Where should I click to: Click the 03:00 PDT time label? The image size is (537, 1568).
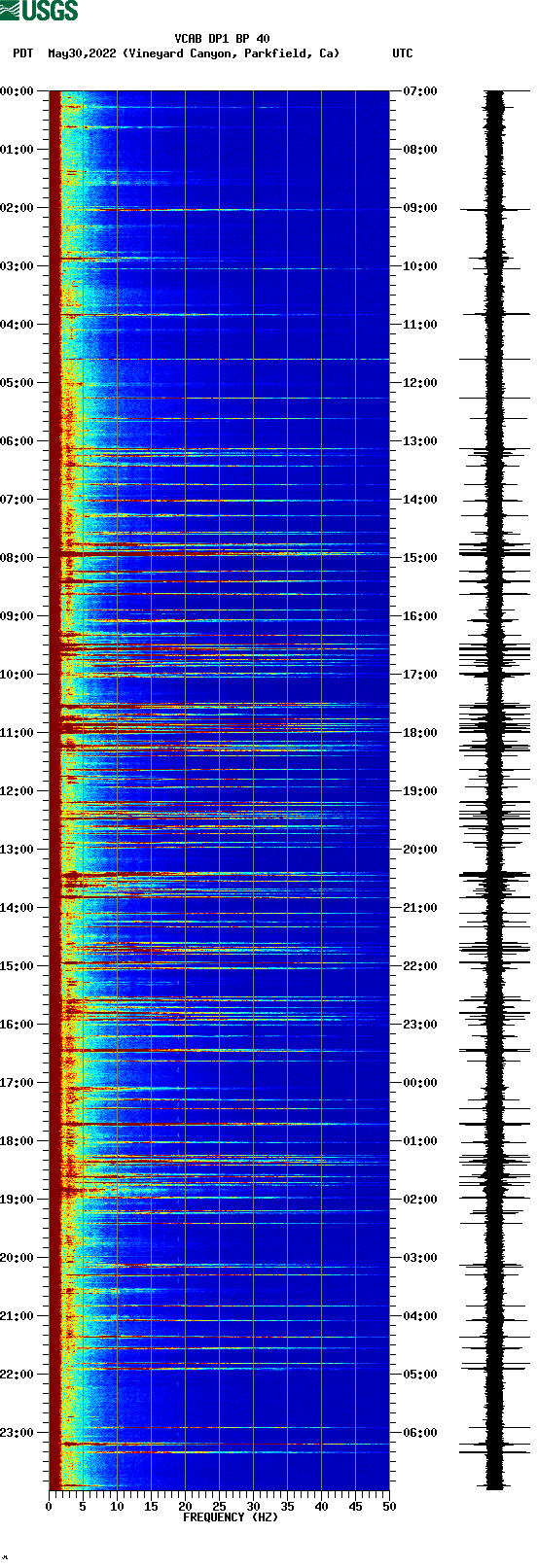point(17,266)
